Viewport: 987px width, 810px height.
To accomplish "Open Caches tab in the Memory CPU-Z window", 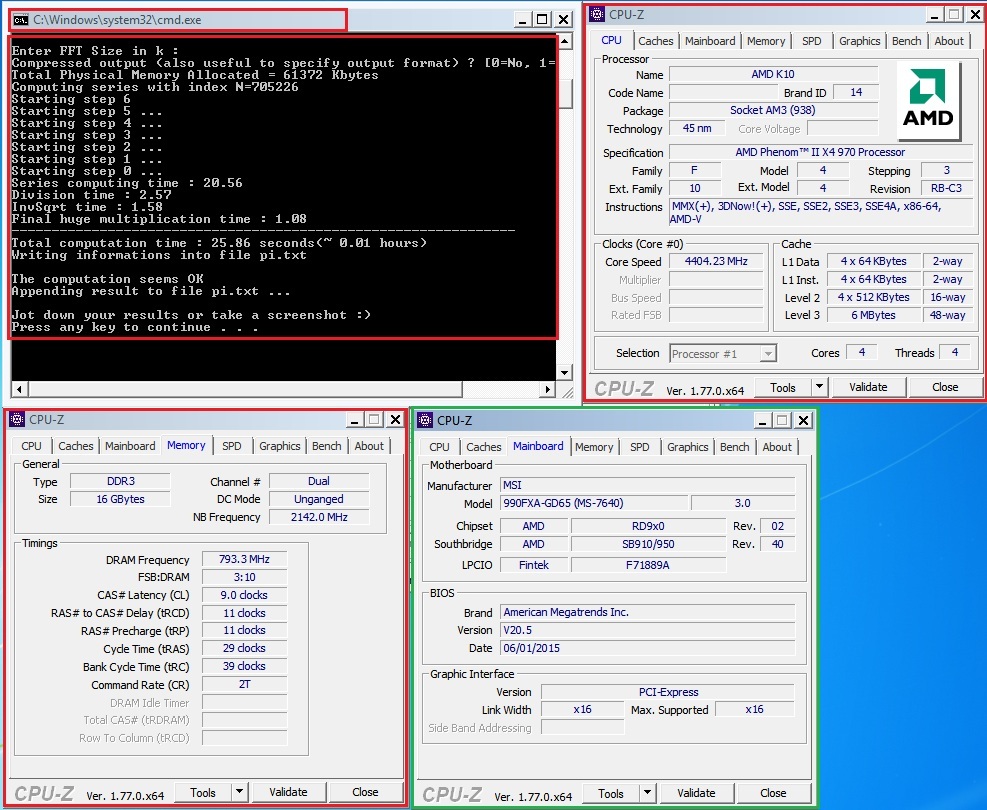I will point(76,446).
